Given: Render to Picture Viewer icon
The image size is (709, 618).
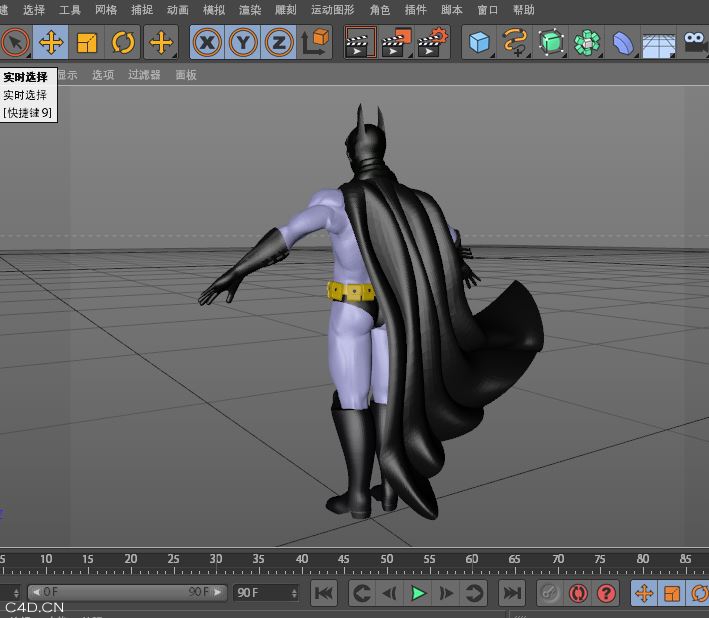Looking at the screenshot, I should (397, 43).
